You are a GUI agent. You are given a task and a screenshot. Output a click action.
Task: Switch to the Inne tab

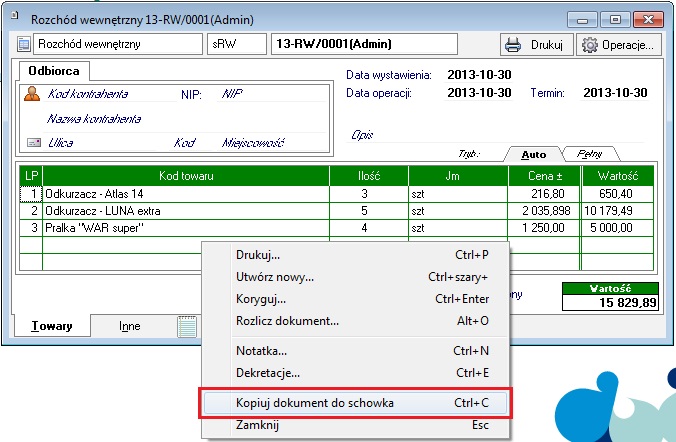point(130,326)
